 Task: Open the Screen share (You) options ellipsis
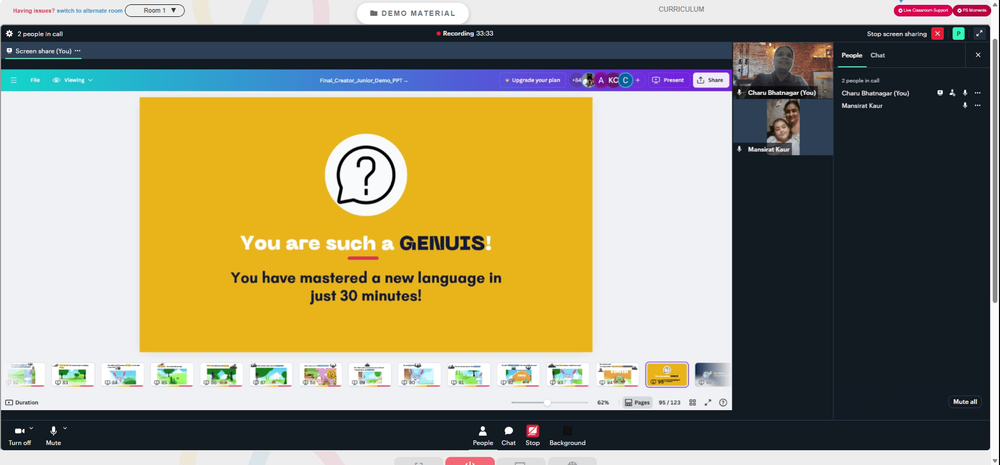(78, 50)
